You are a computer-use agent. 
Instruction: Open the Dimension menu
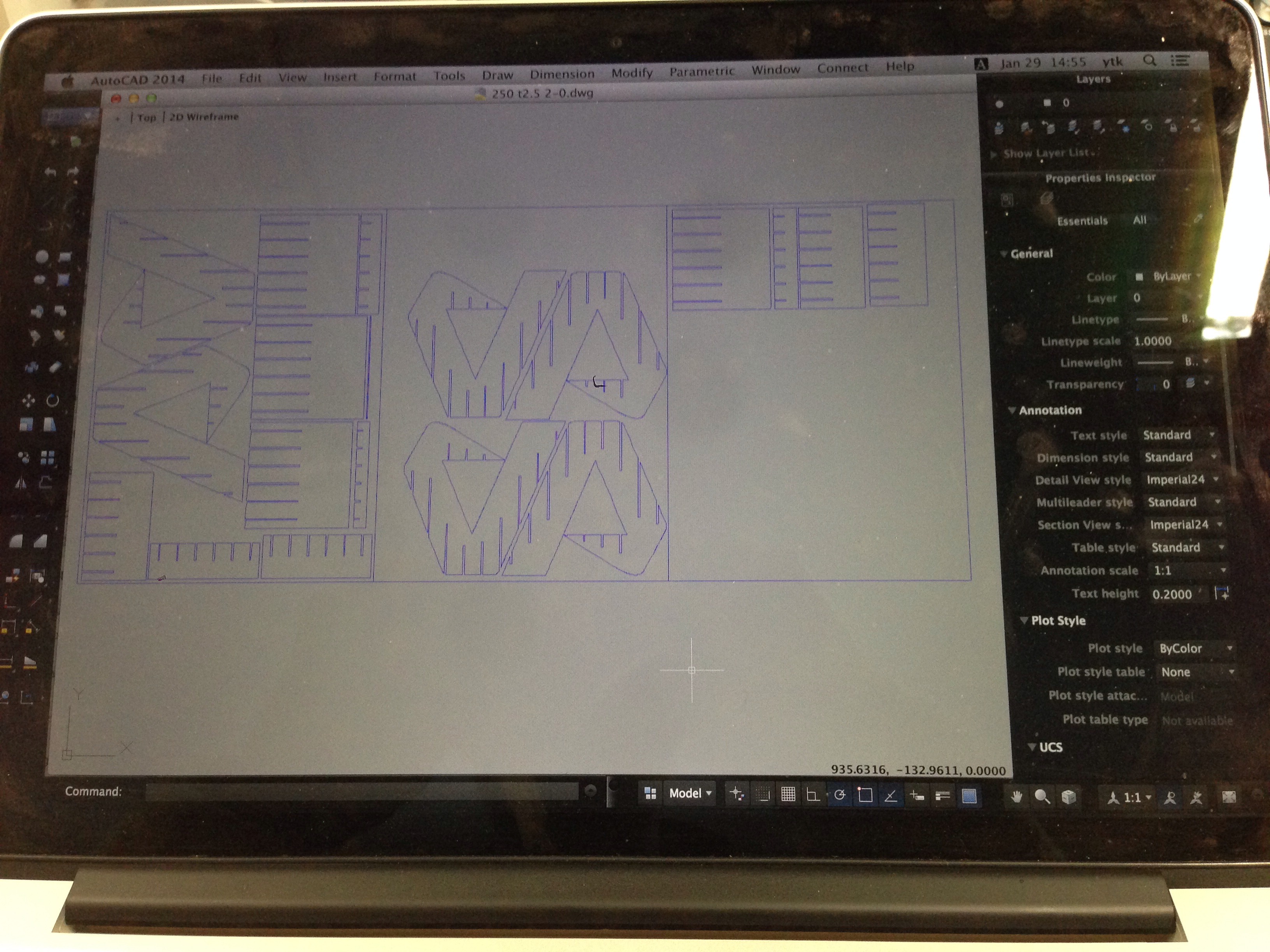point(562,74)
